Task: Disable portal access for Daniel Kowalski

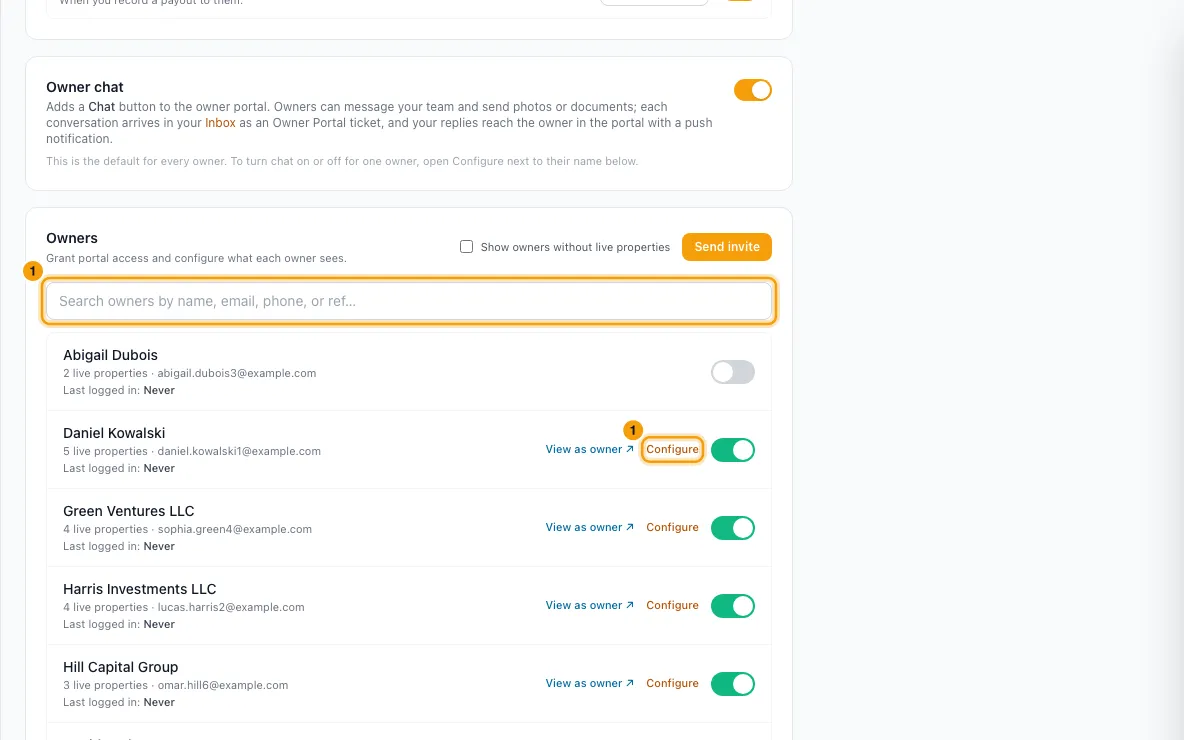Action: tap(732, 450)
